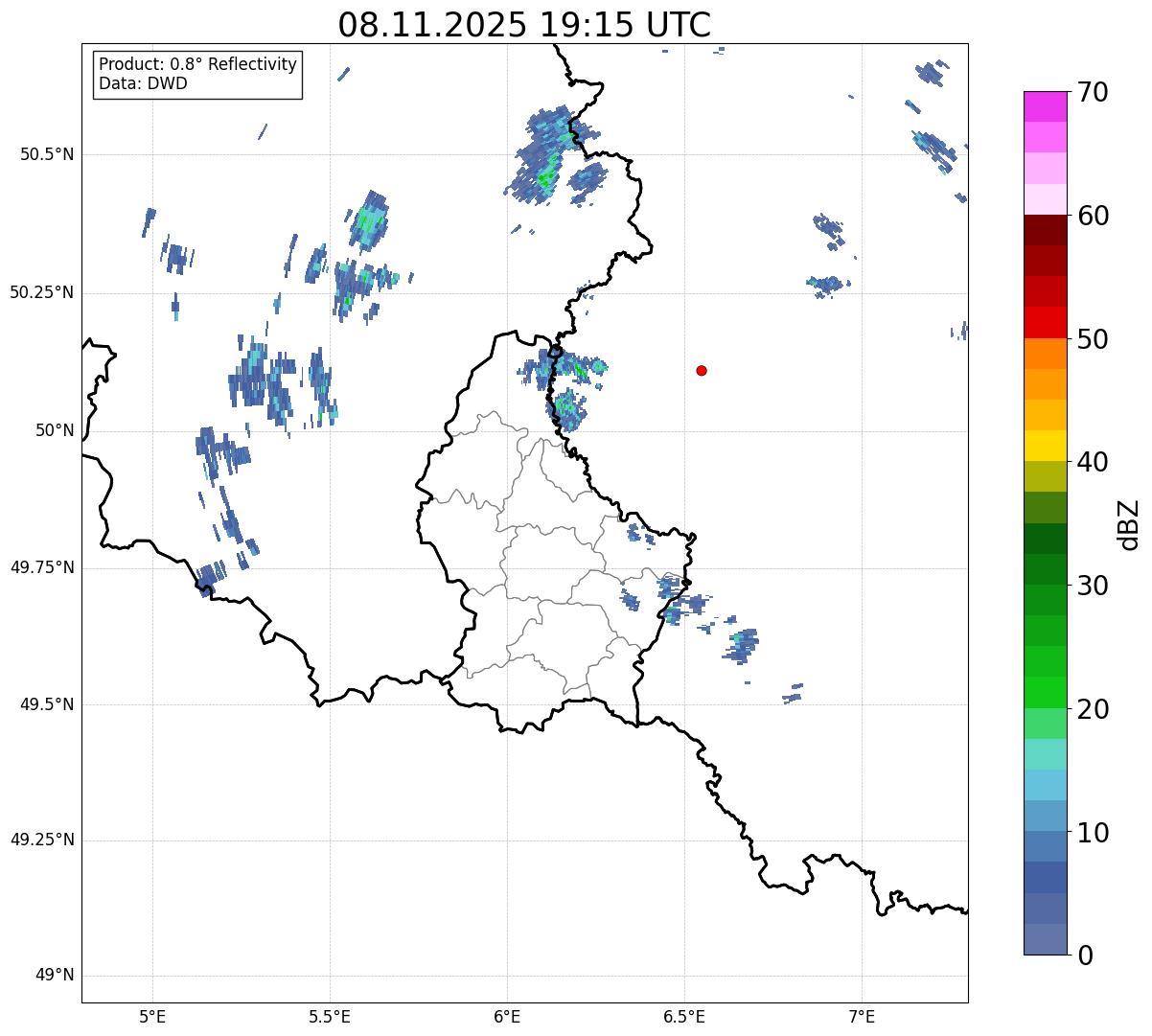Click the 5°E longitude label
The image size is (1152, 1036).
pyautogui.click(x=152, y=1016)
